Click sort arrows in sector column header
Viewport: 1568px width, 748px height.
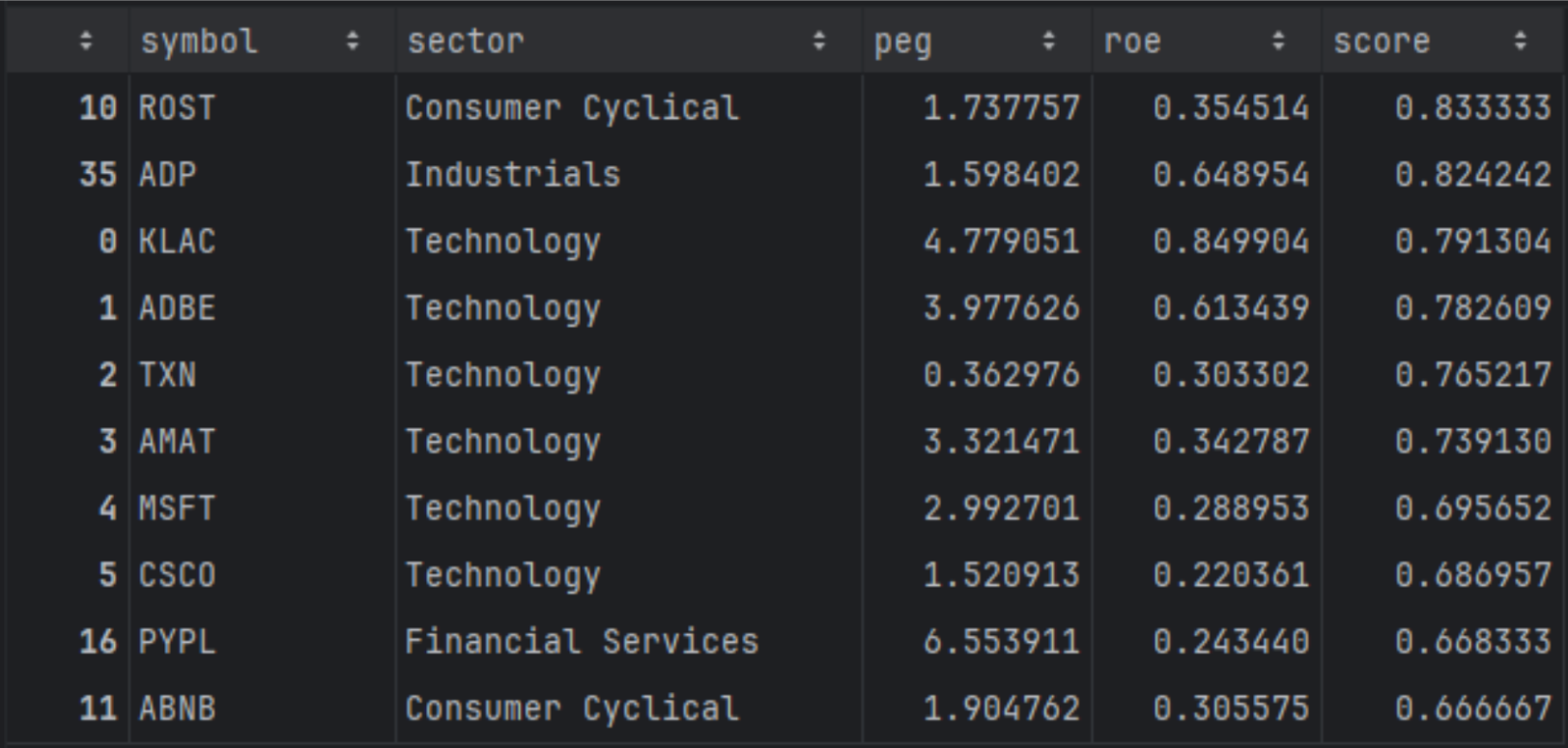[819, 41]
